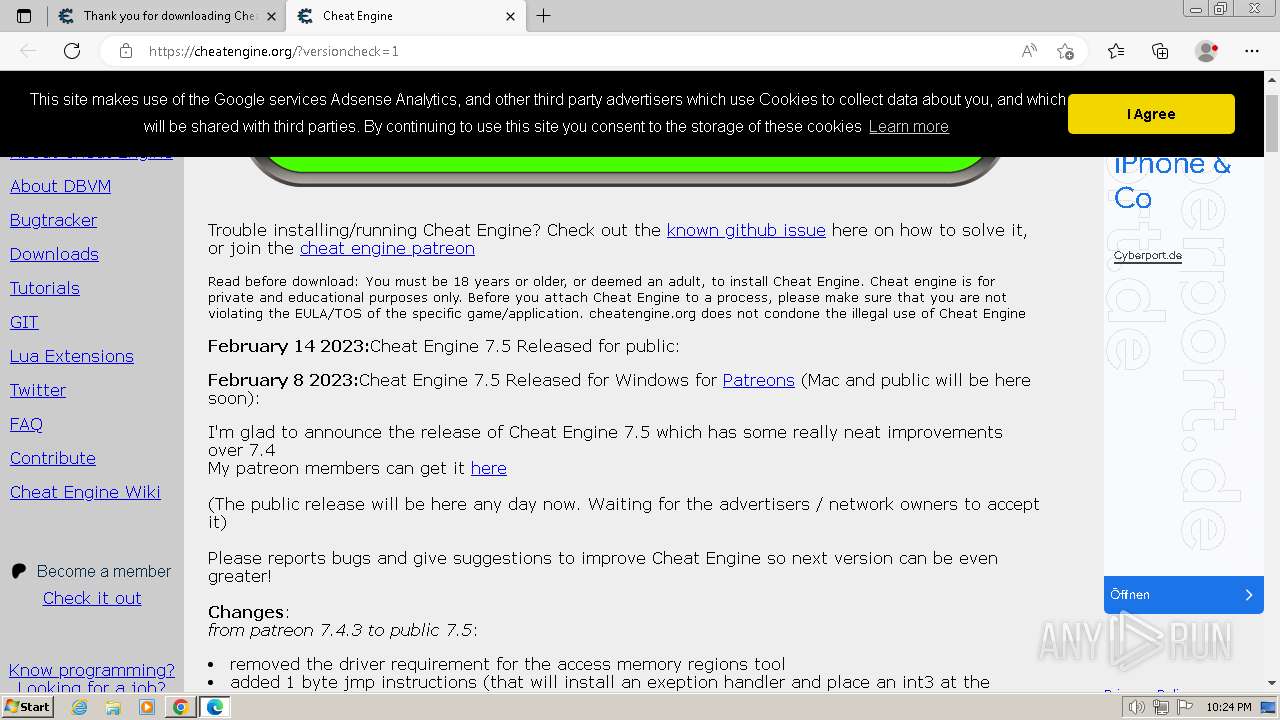Open Chrome from the taskbar
1280x720 pixels.
(180, 707)
